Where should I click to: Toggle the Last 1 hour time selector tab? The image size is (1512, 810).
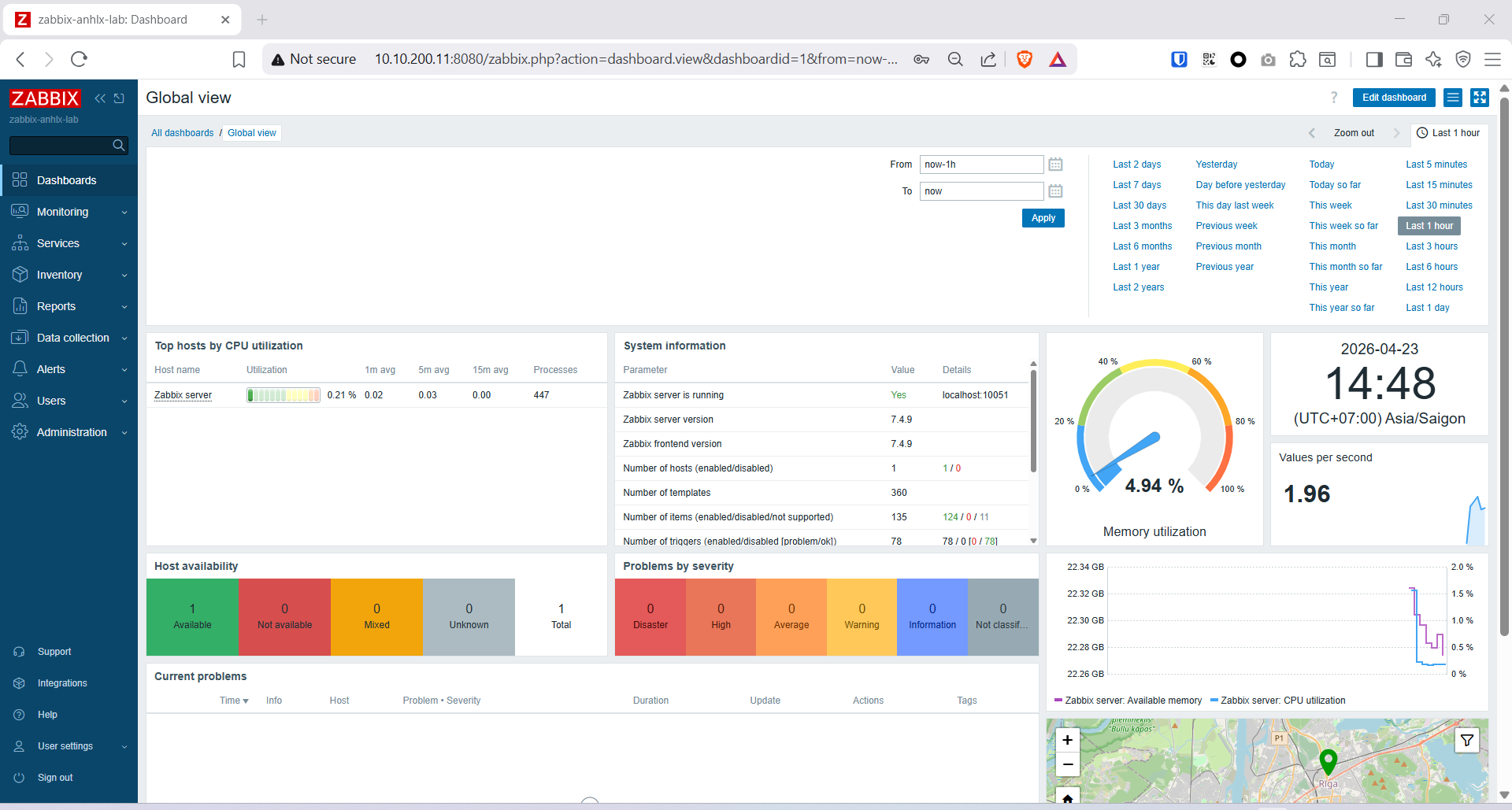click(x=1447, y=133)
